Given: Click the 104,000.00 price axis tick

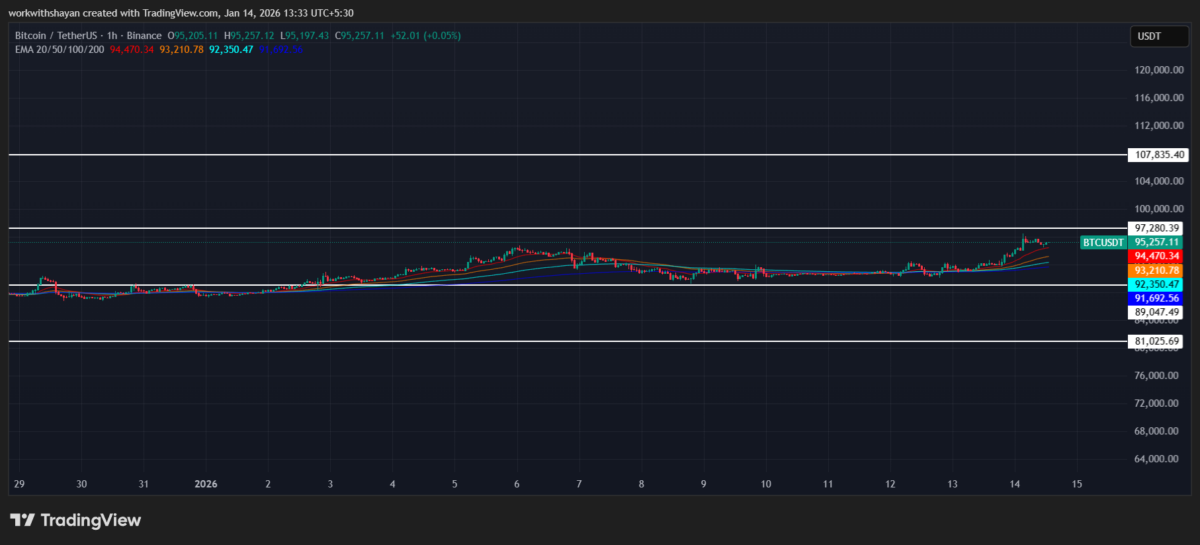Looking at the screenshot, I should tap(1159, 181).
